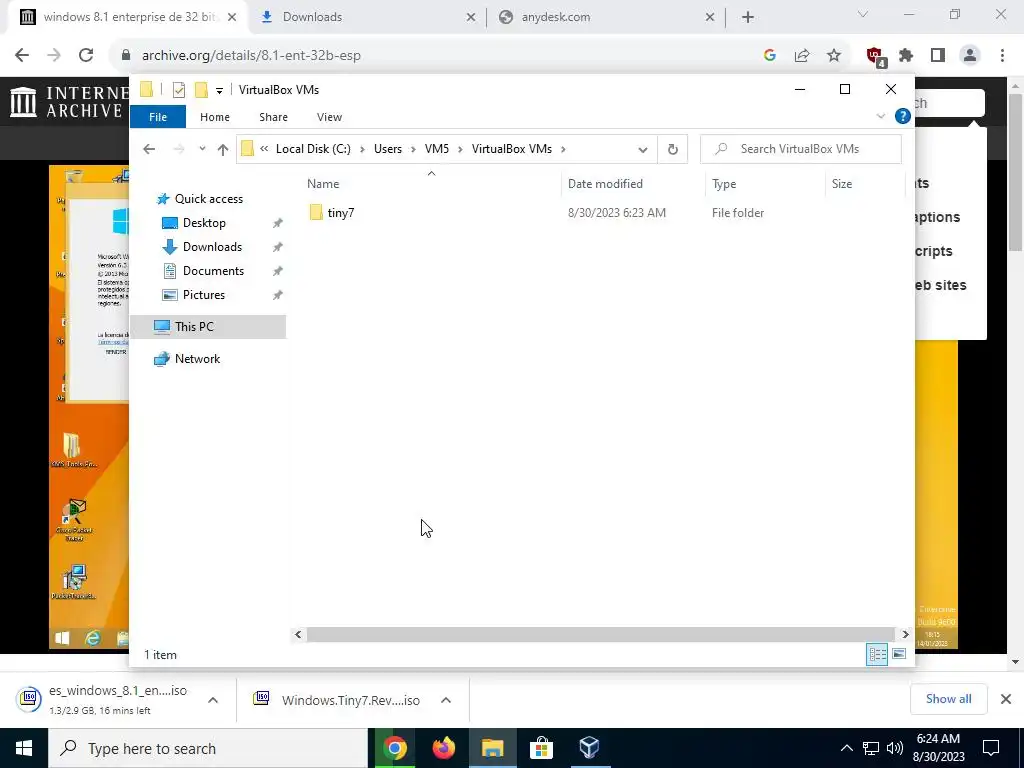
Task: Open the File ribbon tab
Action: [x=158, y=117]
